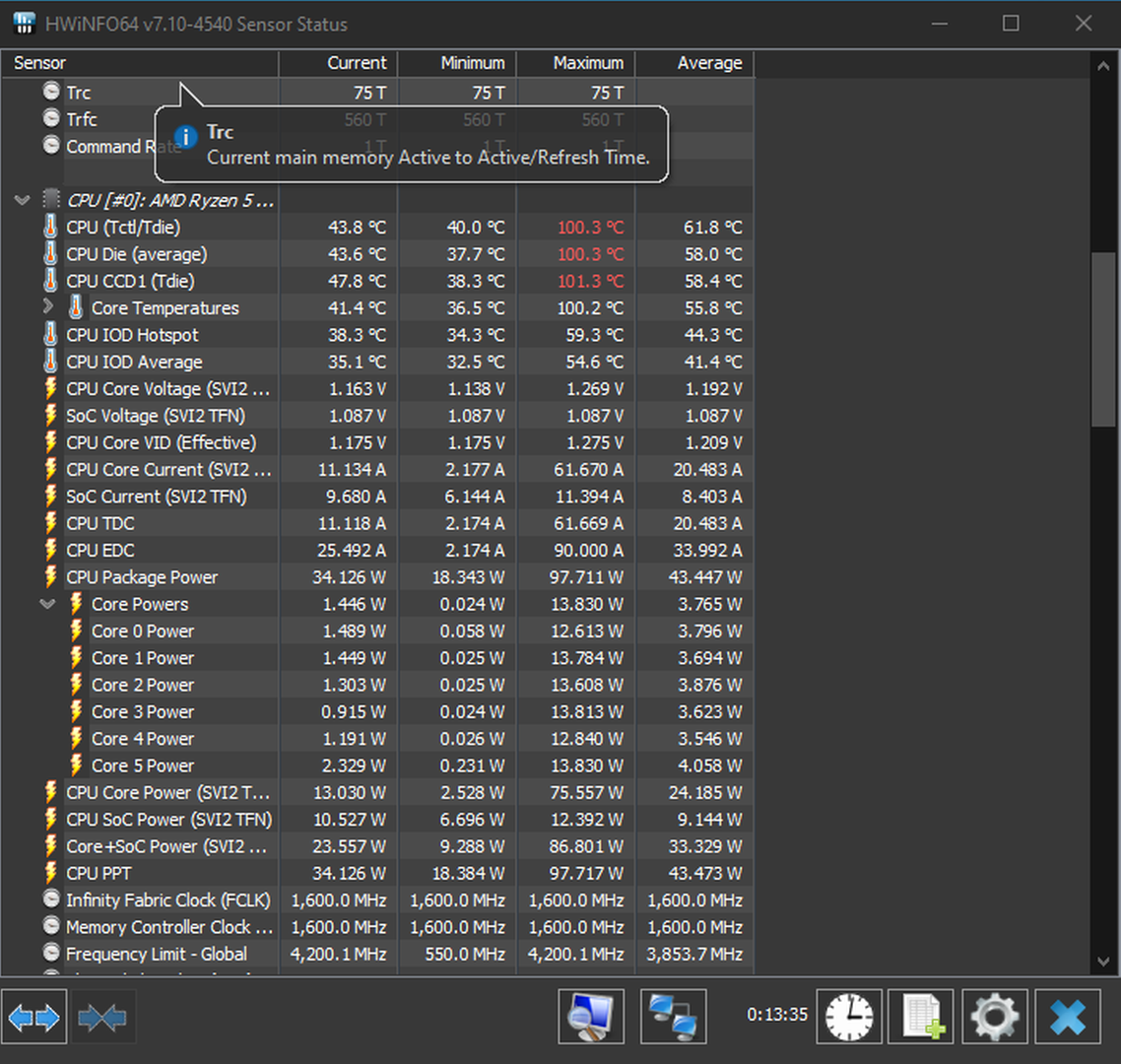Click the Sensor column header
Screen dimensions: 1121x1064
pyautogui.click(x=140, y=63)
